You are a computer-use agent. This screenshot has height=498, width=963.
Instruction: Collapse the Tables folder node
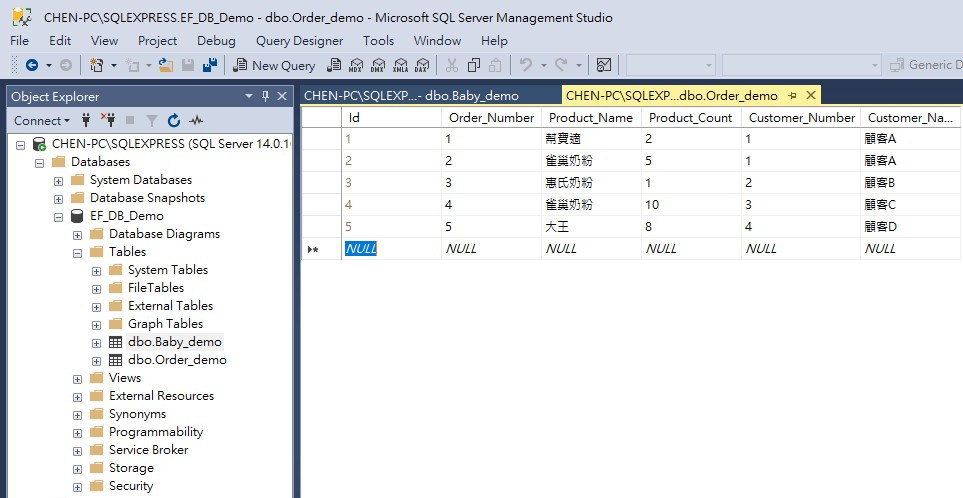coord(77,252)
